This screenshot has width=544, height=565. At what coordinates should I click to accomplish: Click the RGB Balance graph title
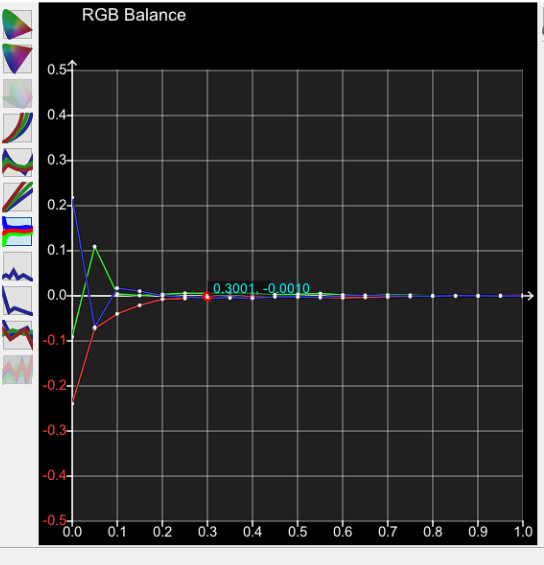[134, 15]
